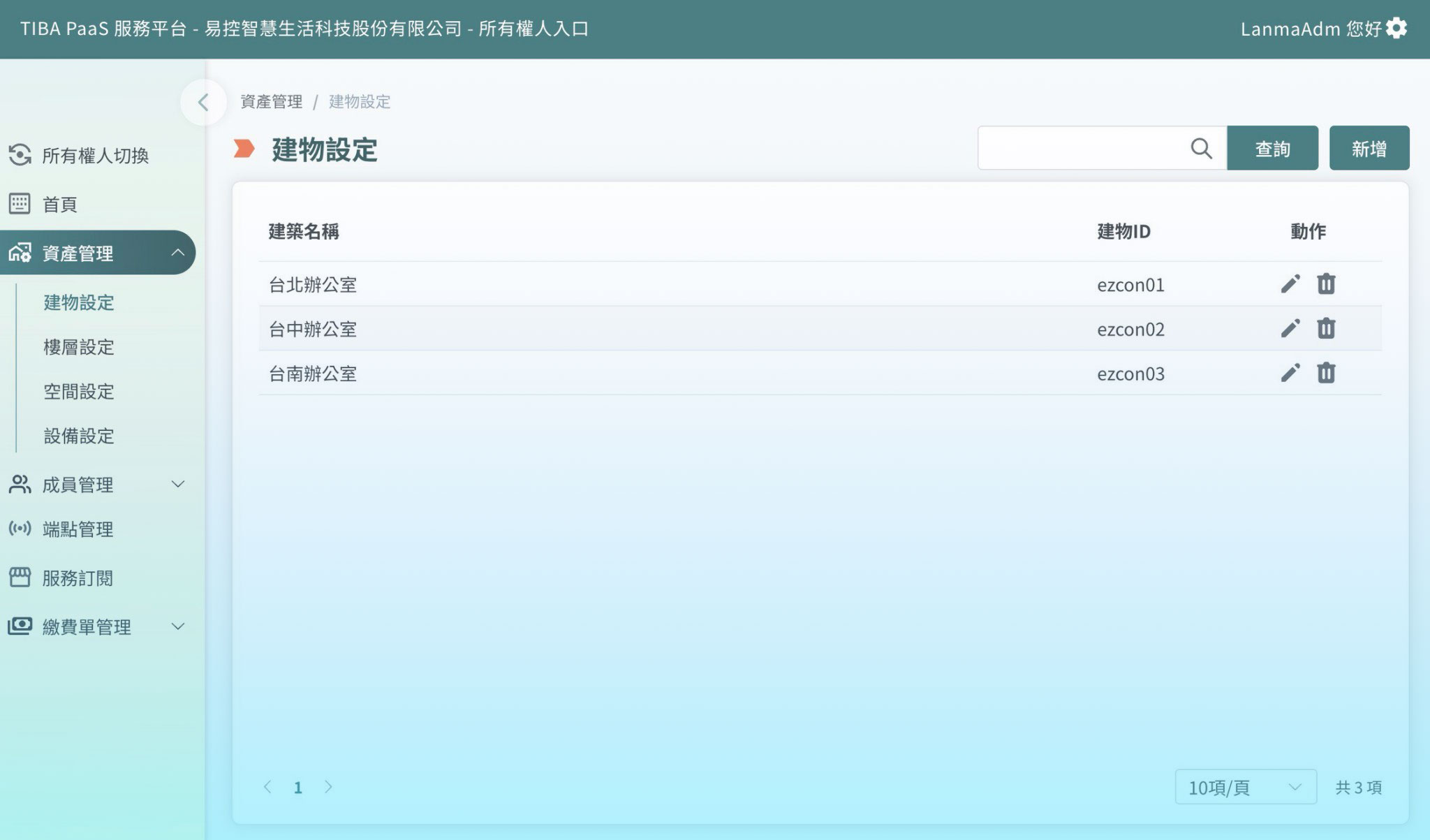This screenshot has height=840, width=1430.
Task: Open 樓層設定 in the sidebar
Action: point(79,347)
